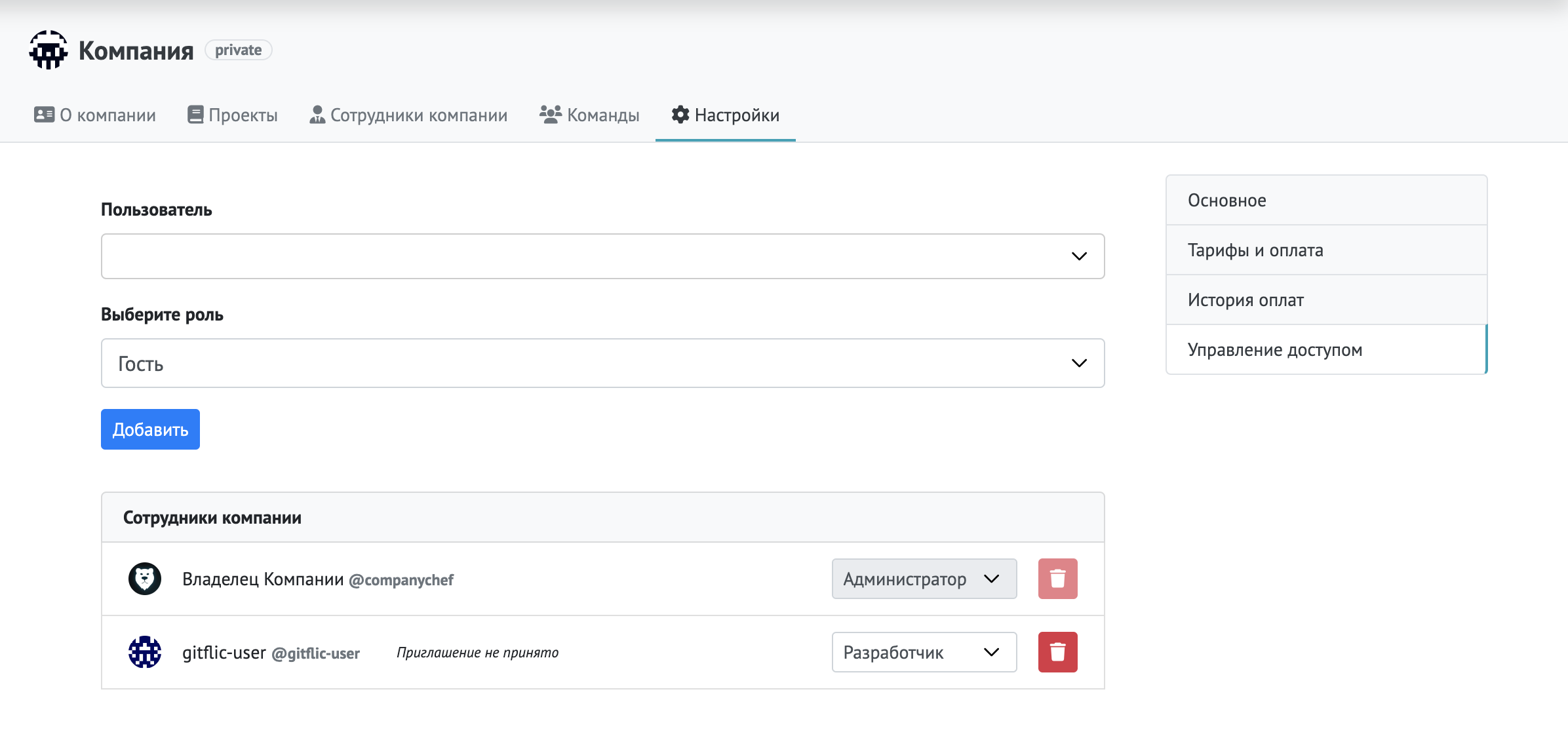Click the private badge
Screen dimensions: 1568x738
(x=239, y=50)
